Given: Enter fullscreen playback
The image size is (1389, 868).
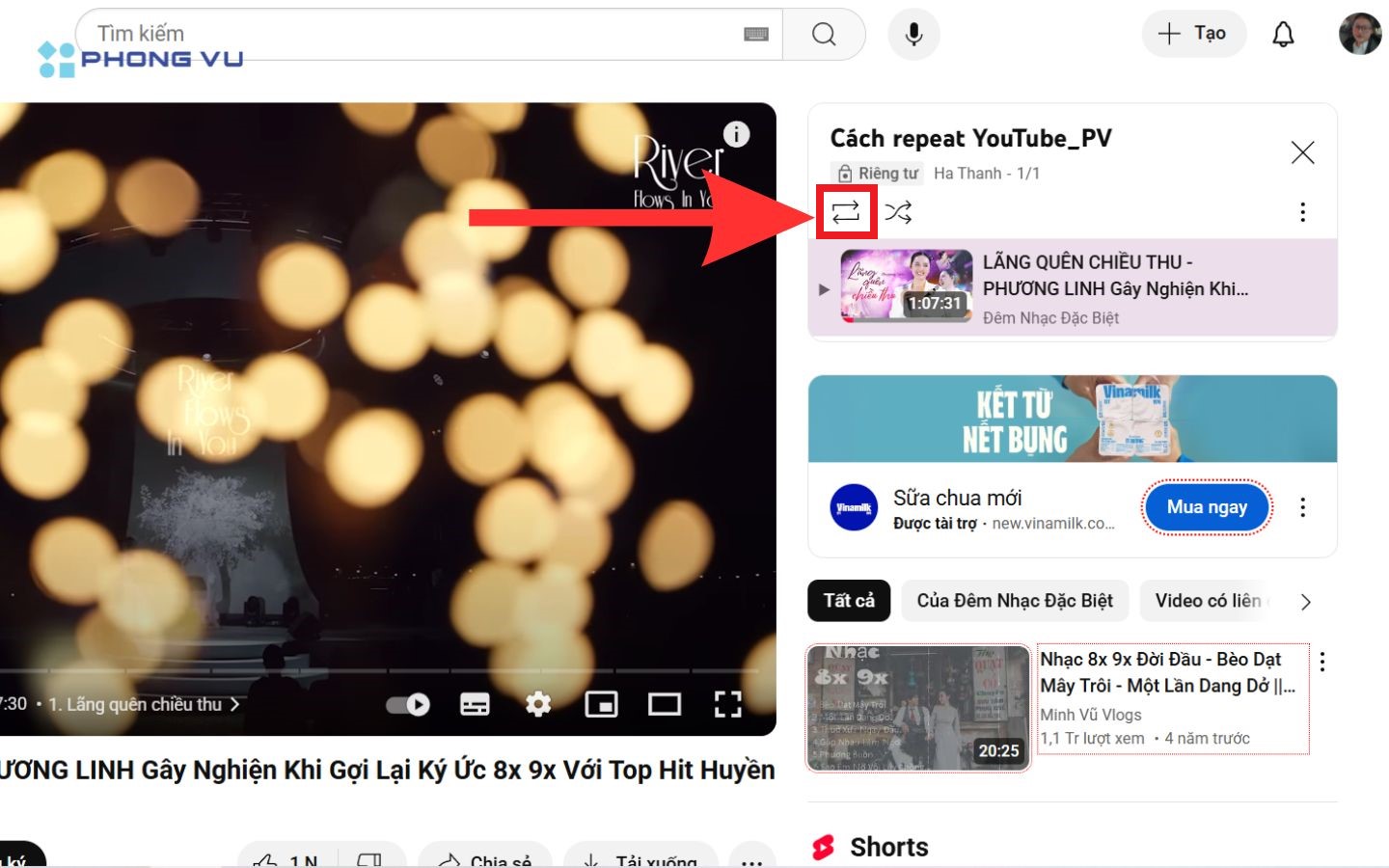Looking at the screenshot, I should [x=729, y=705].
